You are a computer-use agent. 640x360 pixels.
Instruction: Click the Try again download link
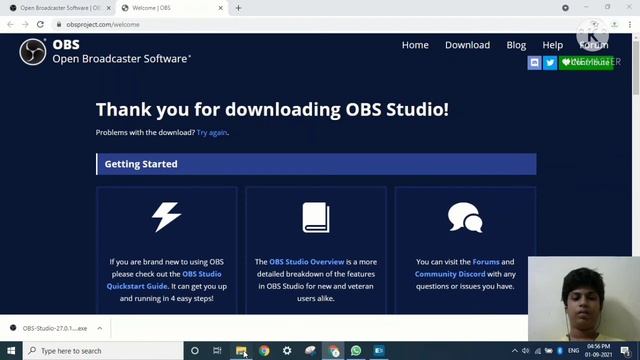tap(212, 133)
